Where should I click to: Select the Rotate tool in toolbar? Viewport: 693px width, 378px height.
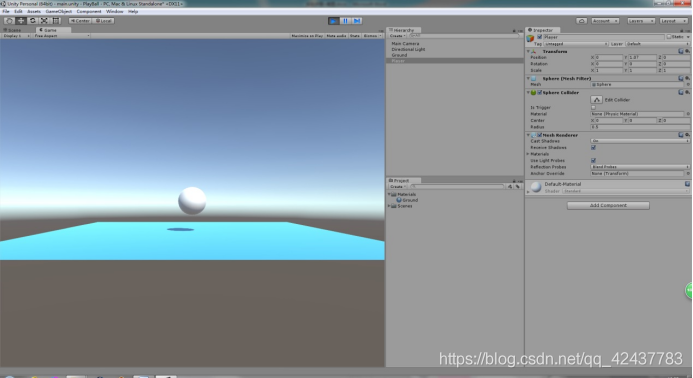tap(33, 21)
